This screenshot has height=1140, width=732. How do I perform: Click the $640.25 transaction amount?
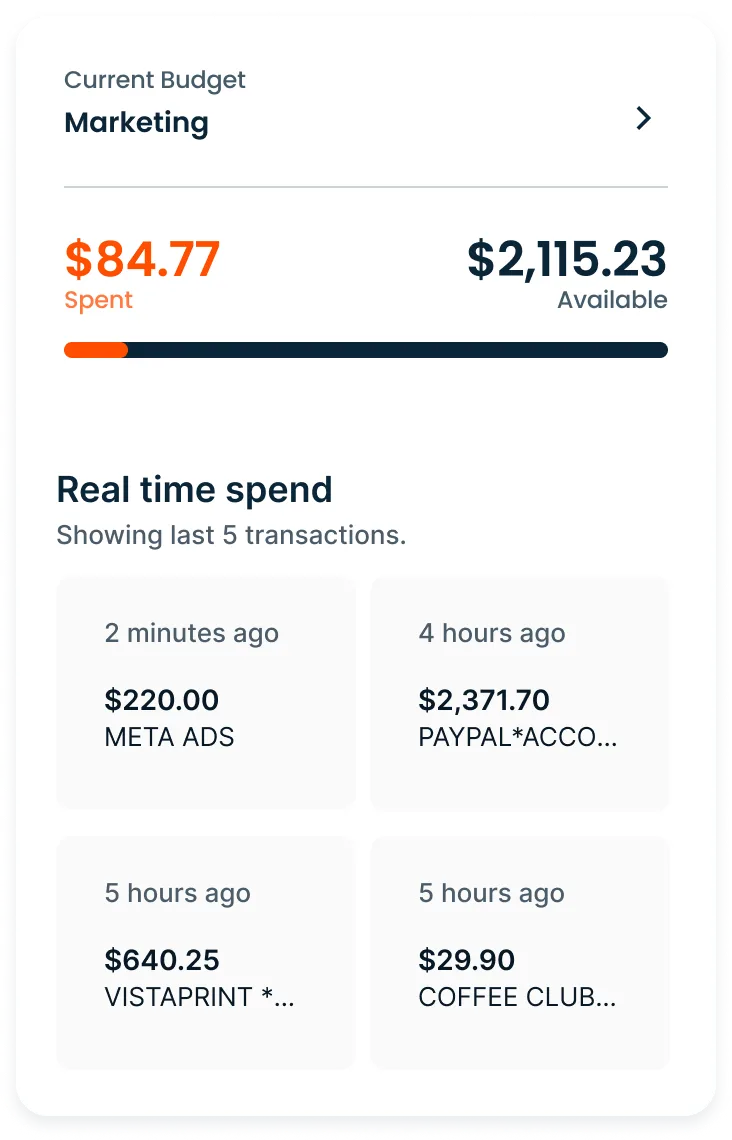coord(162,960)
